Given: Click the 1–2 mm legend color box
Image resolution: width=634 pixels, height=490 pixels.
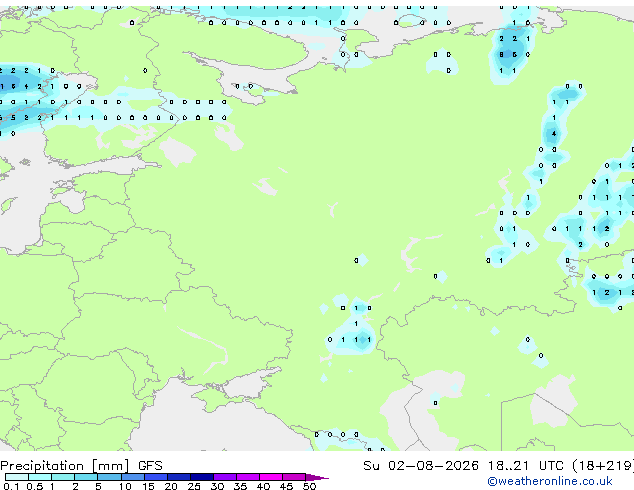Looking at the screenshot, I should coord(63,477).
